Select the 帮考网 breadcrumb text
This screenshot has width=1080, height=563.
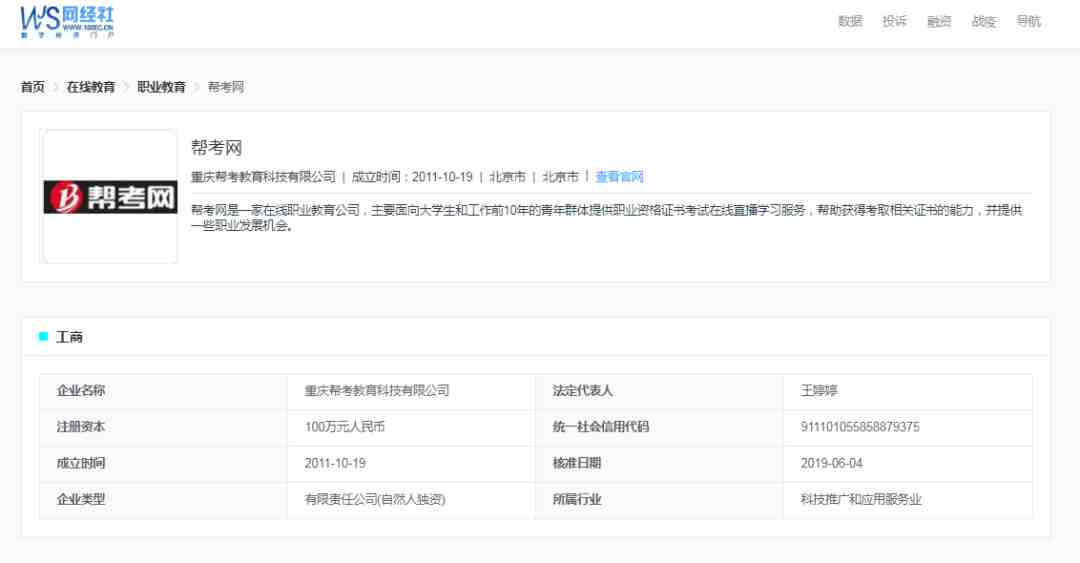tap(225, 87)
